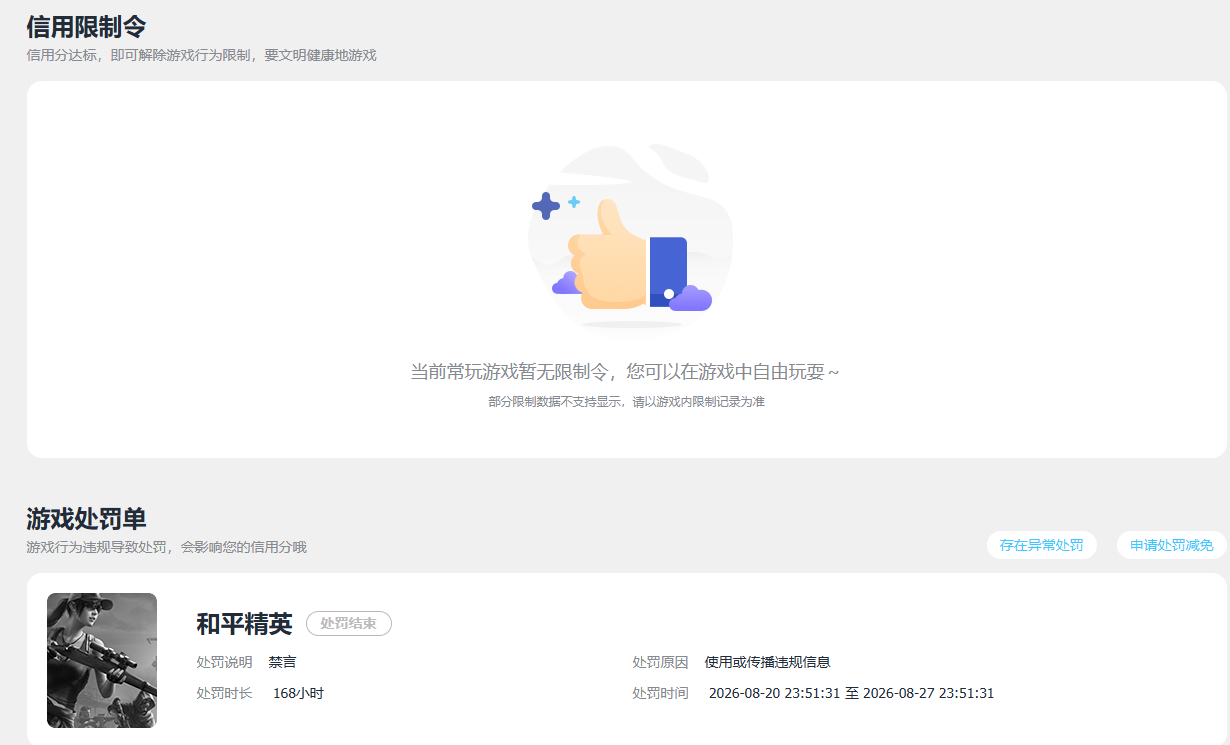Image resolution: width=1230 pixels, height=745 pixels.
Task: Open the 申请处罚减免 request
Action: click(x=1171, y=545)
